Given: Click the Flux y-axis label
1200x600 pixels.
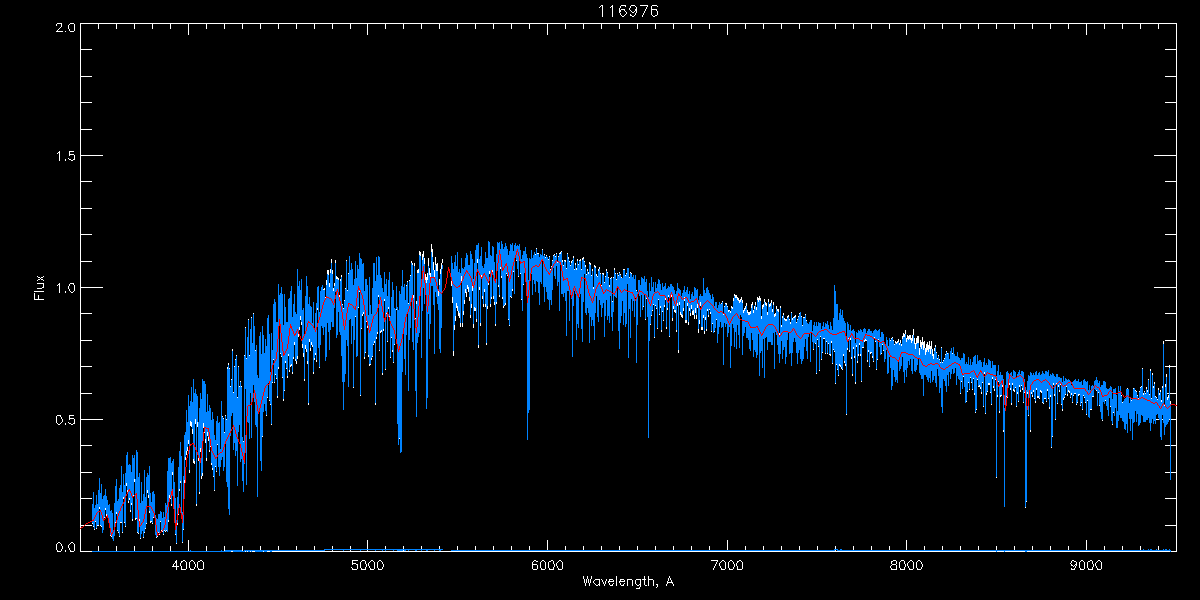Looking at the screenshot, I should [40, 288].
